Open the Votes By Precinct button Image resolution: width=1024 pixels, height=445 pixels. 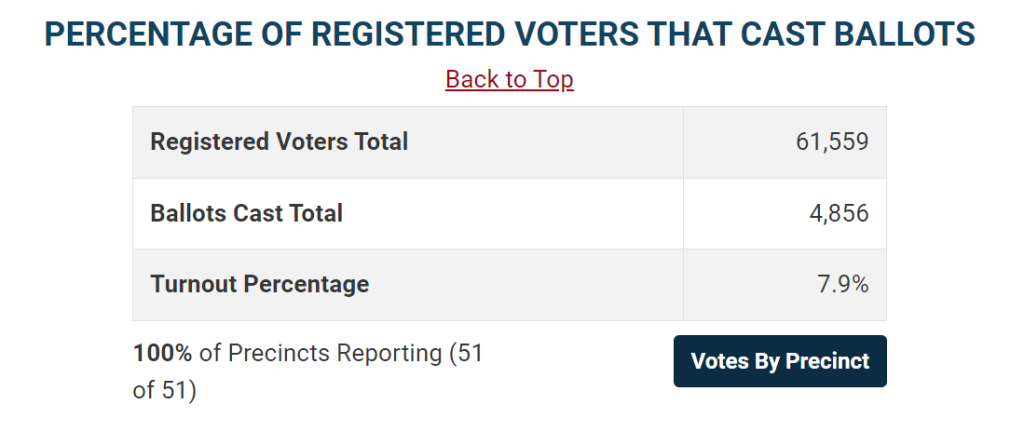coord(780,361)
